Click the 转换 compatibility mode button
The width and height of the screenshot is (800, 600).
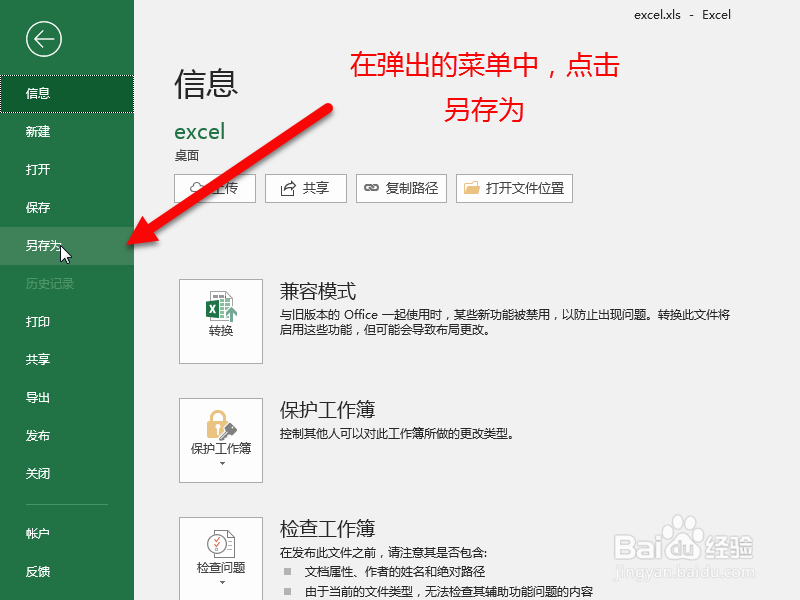pyautogui.click(x=221, y=321)
